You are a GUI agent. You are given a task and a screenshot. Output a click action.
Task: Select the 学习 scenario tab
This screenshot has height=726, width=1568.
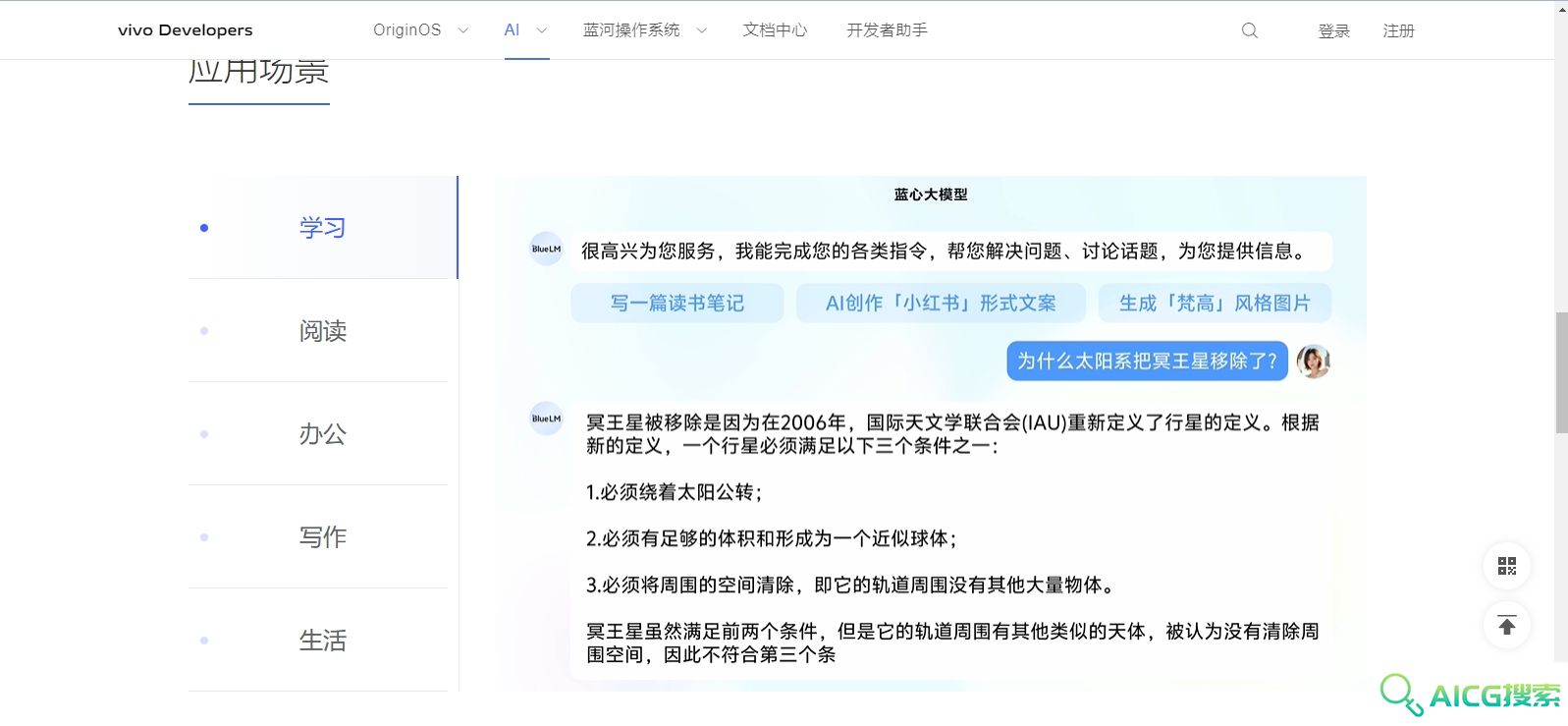[323, 228]
